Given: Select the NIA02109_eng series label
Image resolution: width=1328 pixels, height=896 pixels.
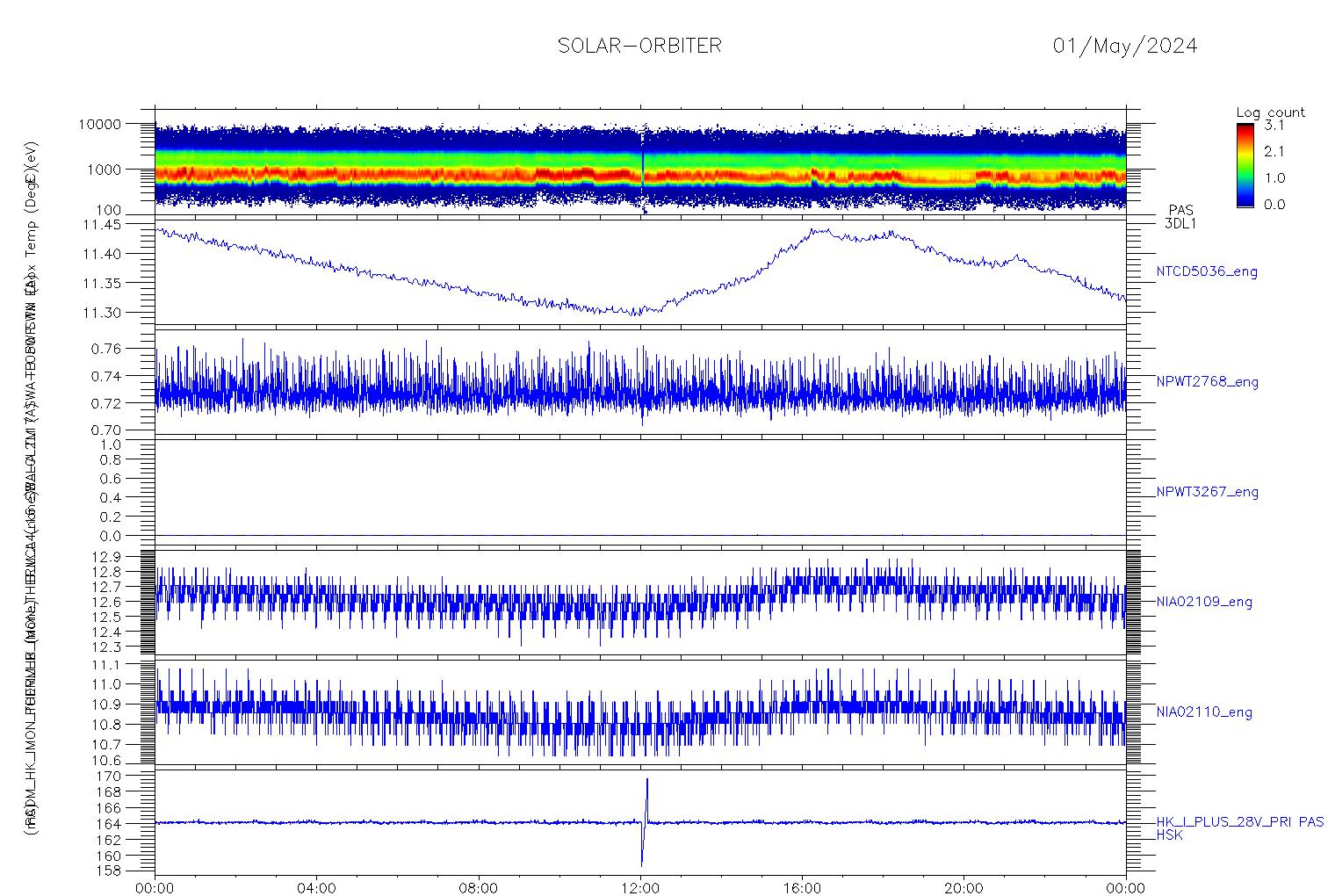Looking at the screenshot, I should (x=1204, y=603).
